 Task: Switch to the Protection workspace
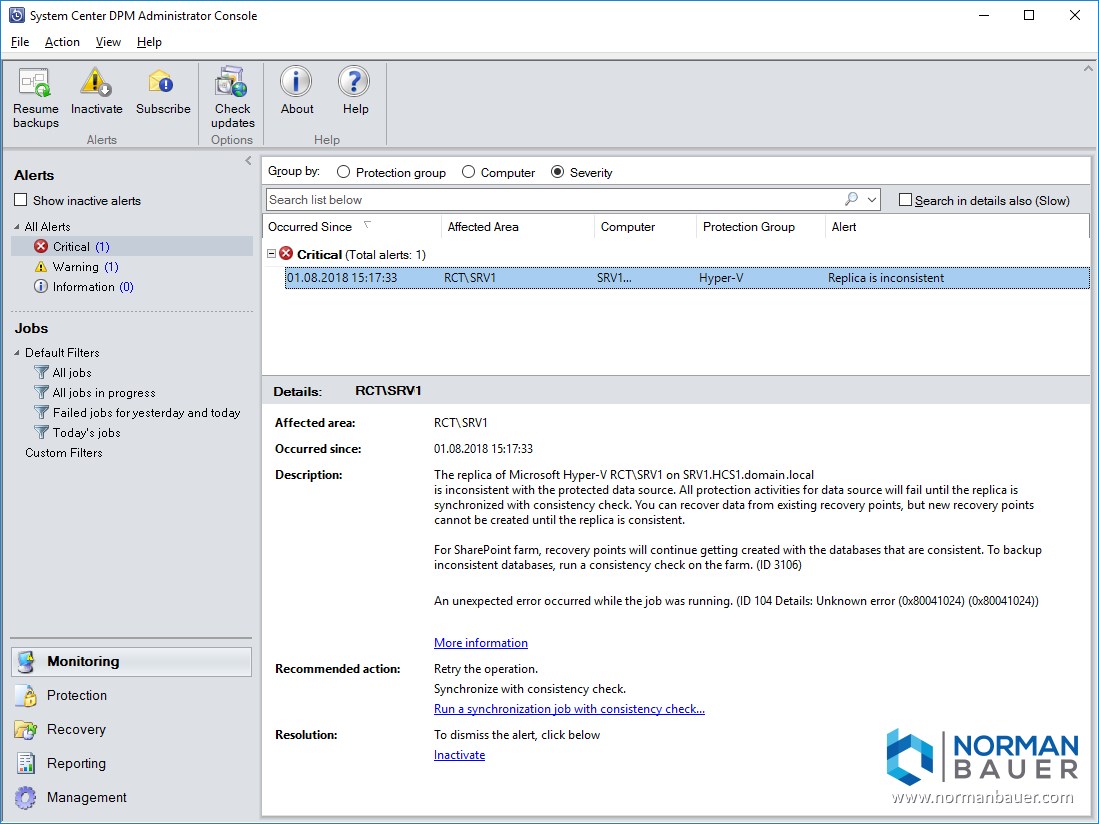131,695
